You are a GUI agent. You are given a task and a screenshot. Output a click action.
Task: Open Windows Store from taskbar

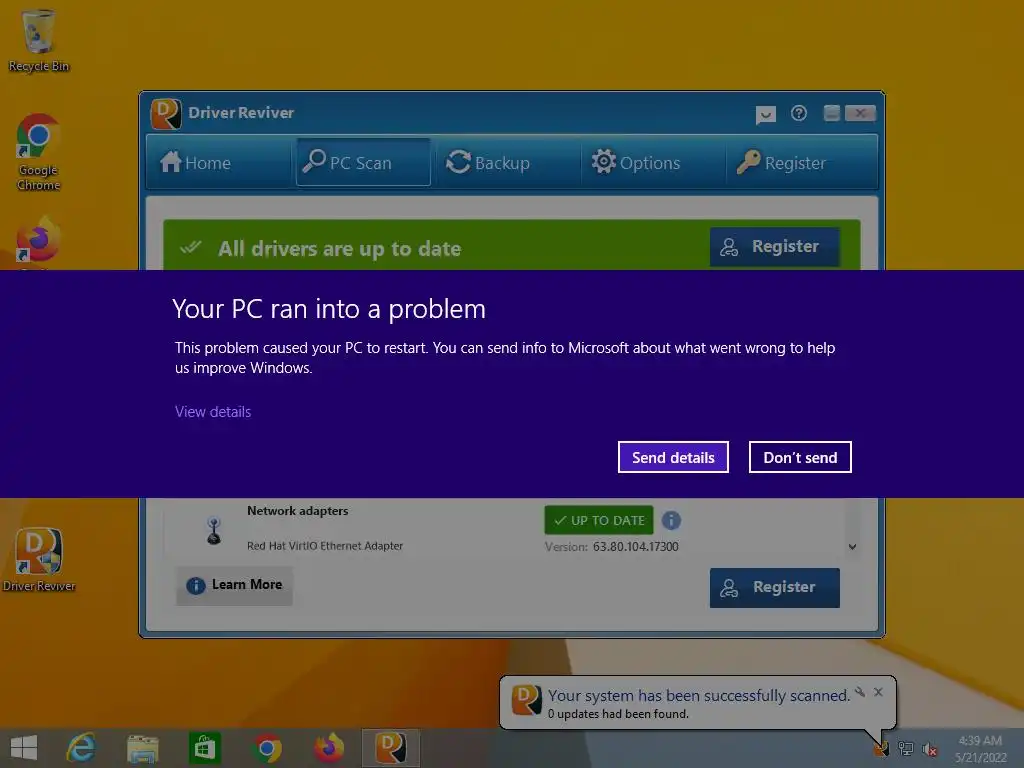point(204,748)
